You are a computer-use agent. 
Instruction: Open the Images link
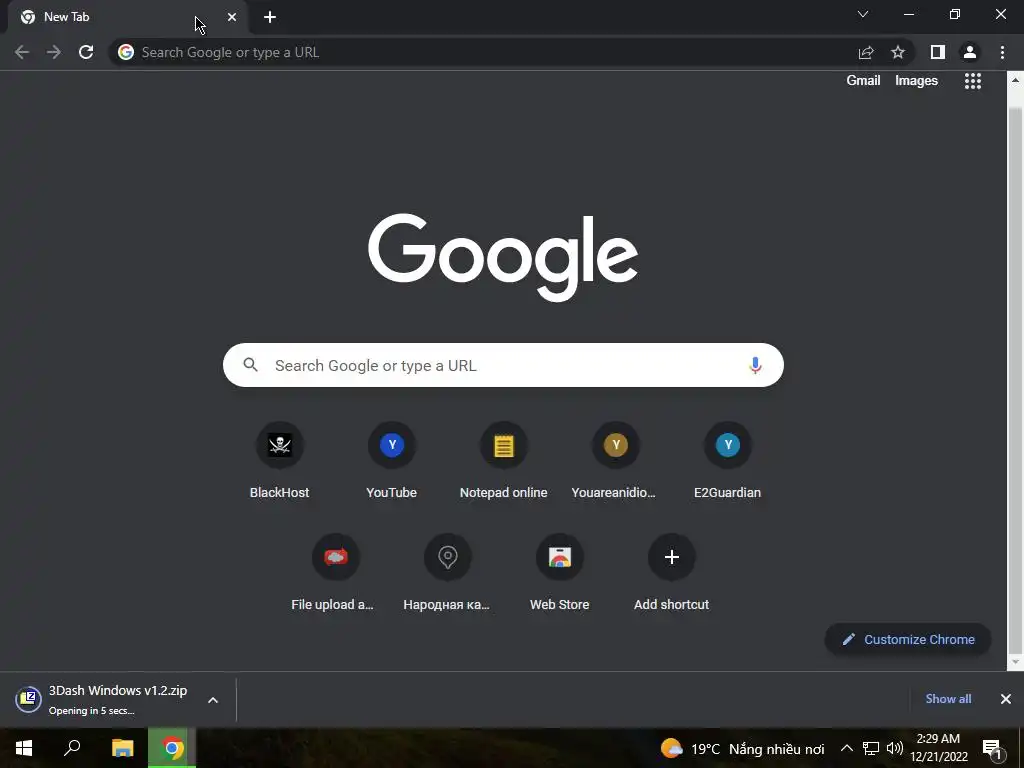916,80
